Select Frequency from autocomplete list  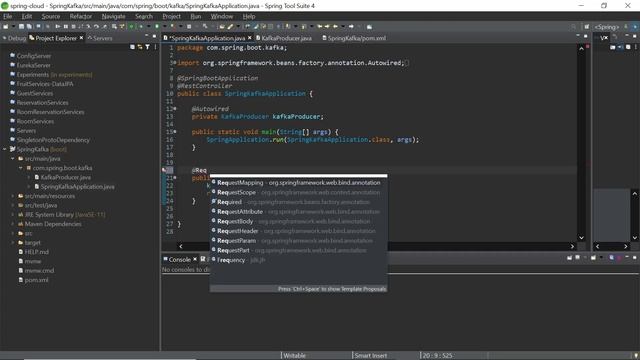pos(298,260)
